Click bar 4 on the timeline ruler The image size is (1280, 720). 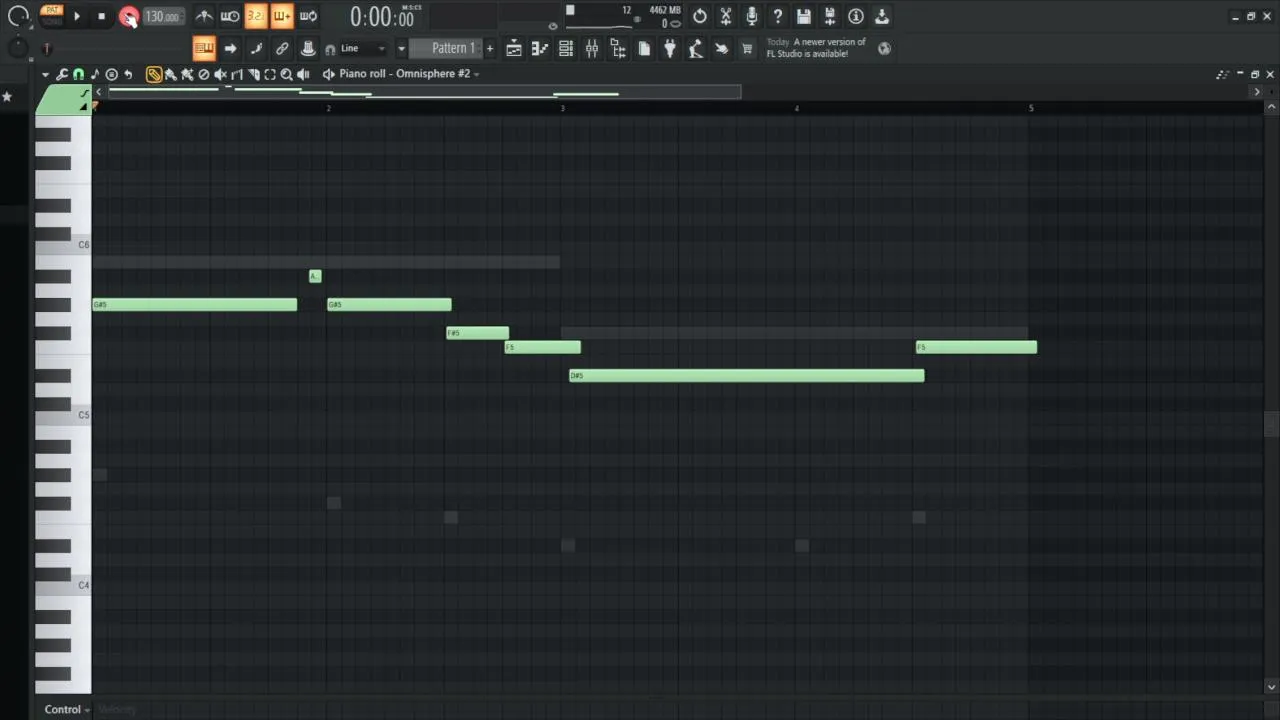[x=796, y=108]
